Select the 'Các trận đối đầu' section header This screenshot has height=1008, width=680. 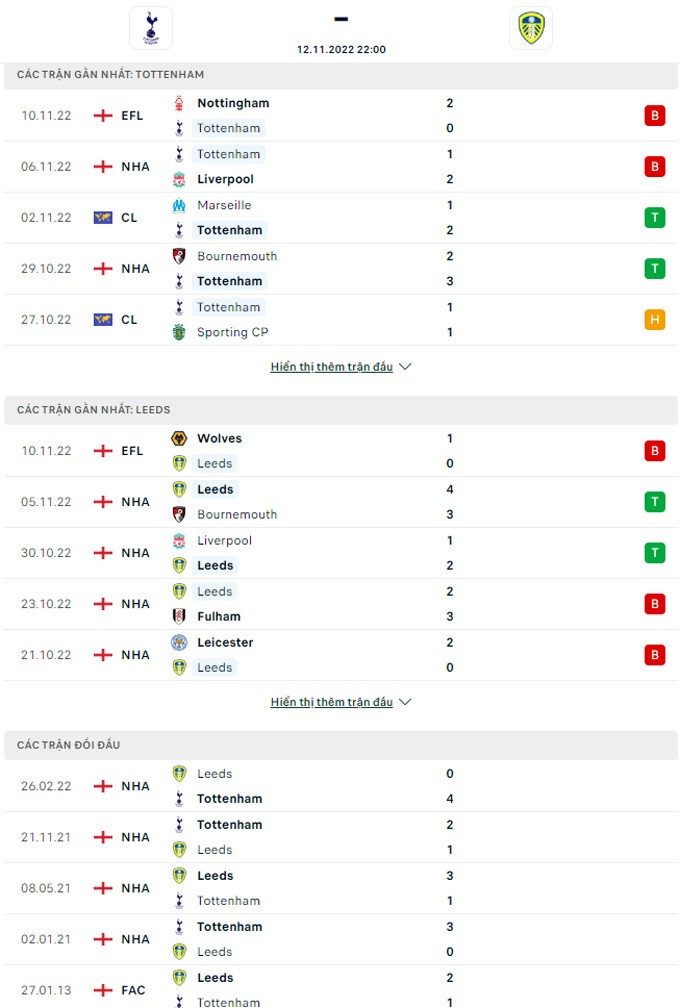[69, 745]
